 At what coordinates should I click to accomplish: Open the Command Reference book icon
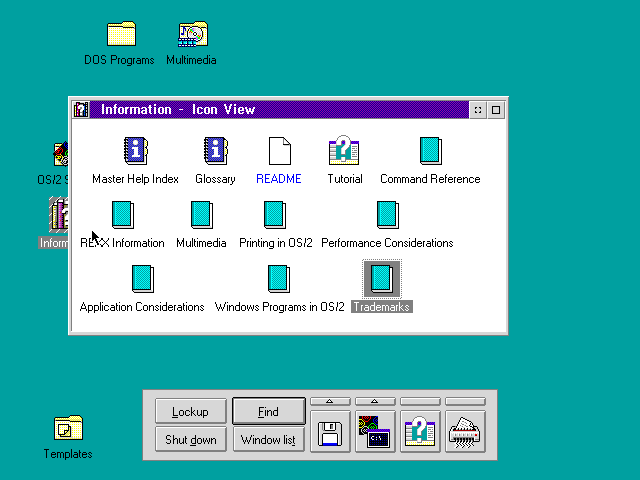(431, 151)
